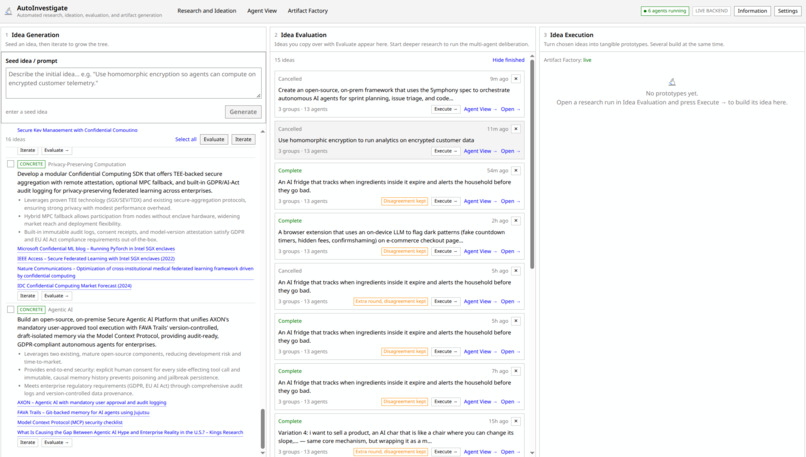Image resolution: width=806 pixels, height=457 pixels.
Task: Open the Model Context Protocol security checklist link
Action: pyautogui.click(x=70, y=423)
